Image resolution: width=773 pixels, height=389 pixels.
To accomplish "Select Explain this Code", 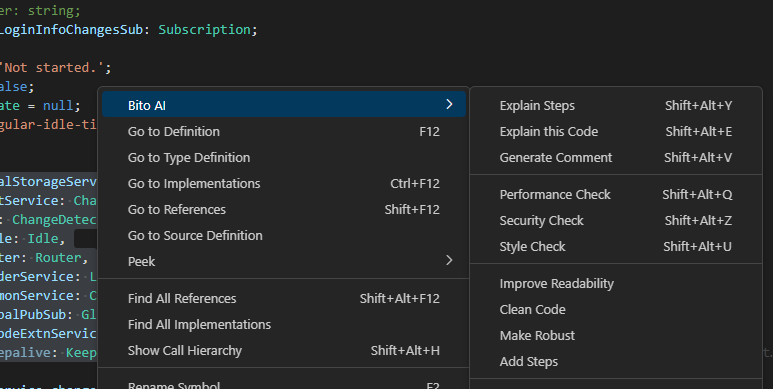I will click(616, 132).
